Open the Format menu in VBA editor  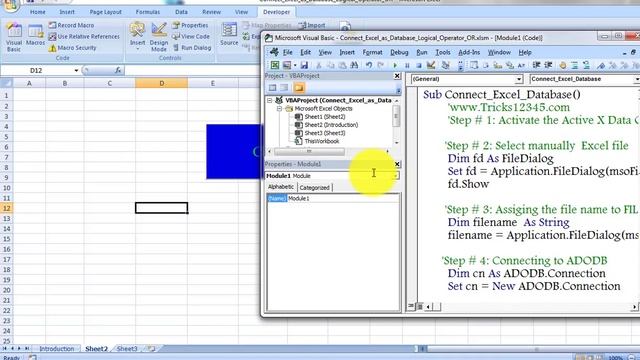pos(372,52)
